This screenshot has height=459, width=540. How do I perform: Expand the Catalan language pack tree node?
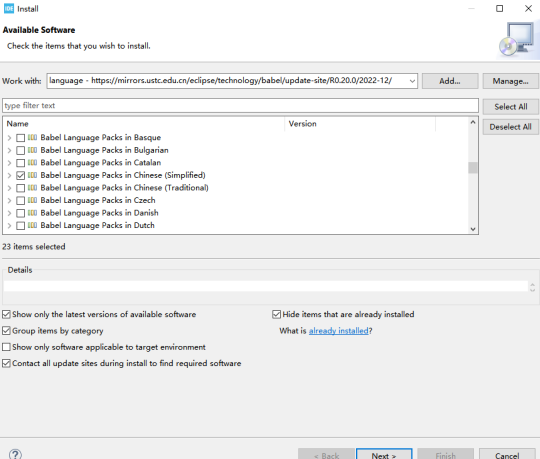click(9, 163)
